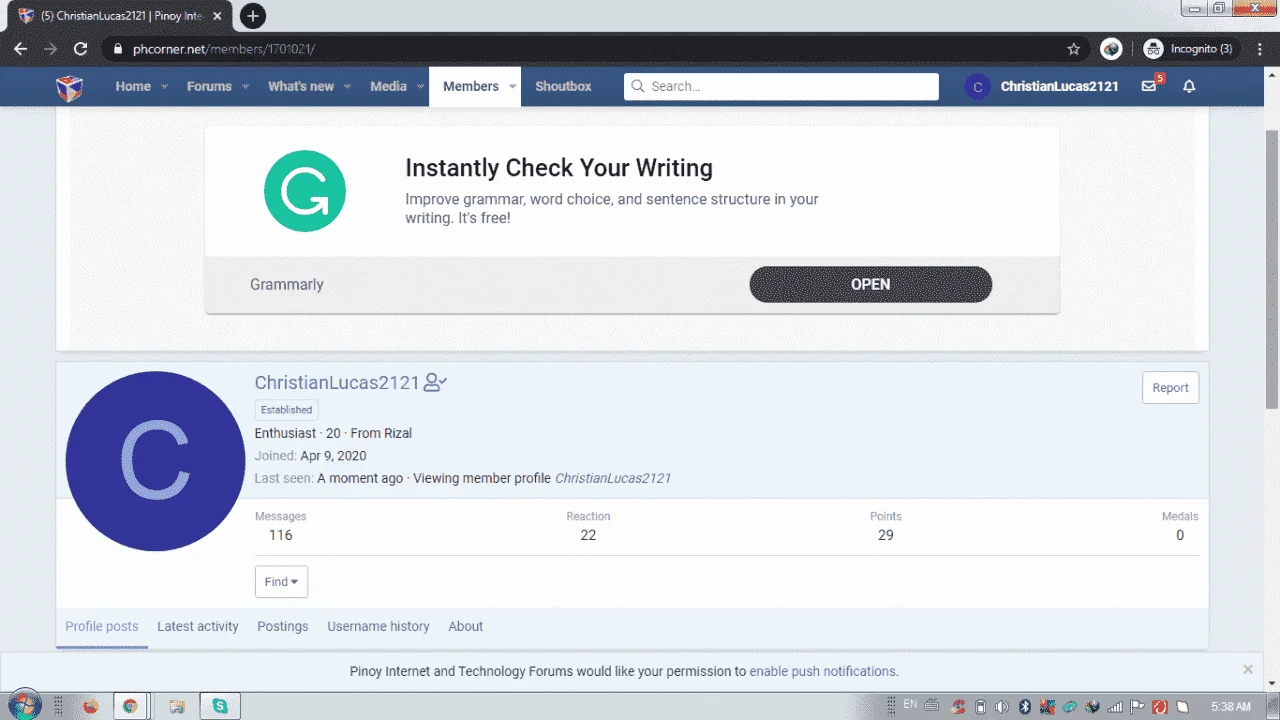This screenshot has width=1280, height=720.
Task: Click the Messages count 116
Action: (281, 535)
